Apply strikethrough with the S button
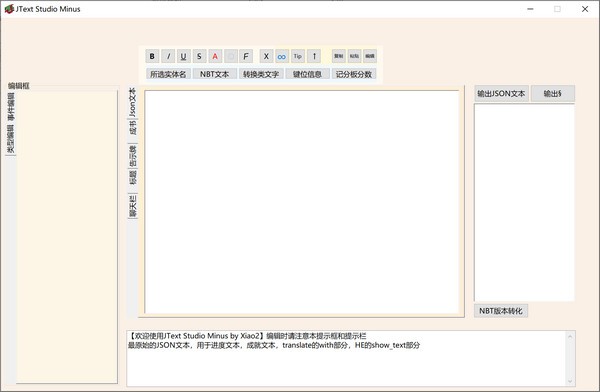 point(199,56)
